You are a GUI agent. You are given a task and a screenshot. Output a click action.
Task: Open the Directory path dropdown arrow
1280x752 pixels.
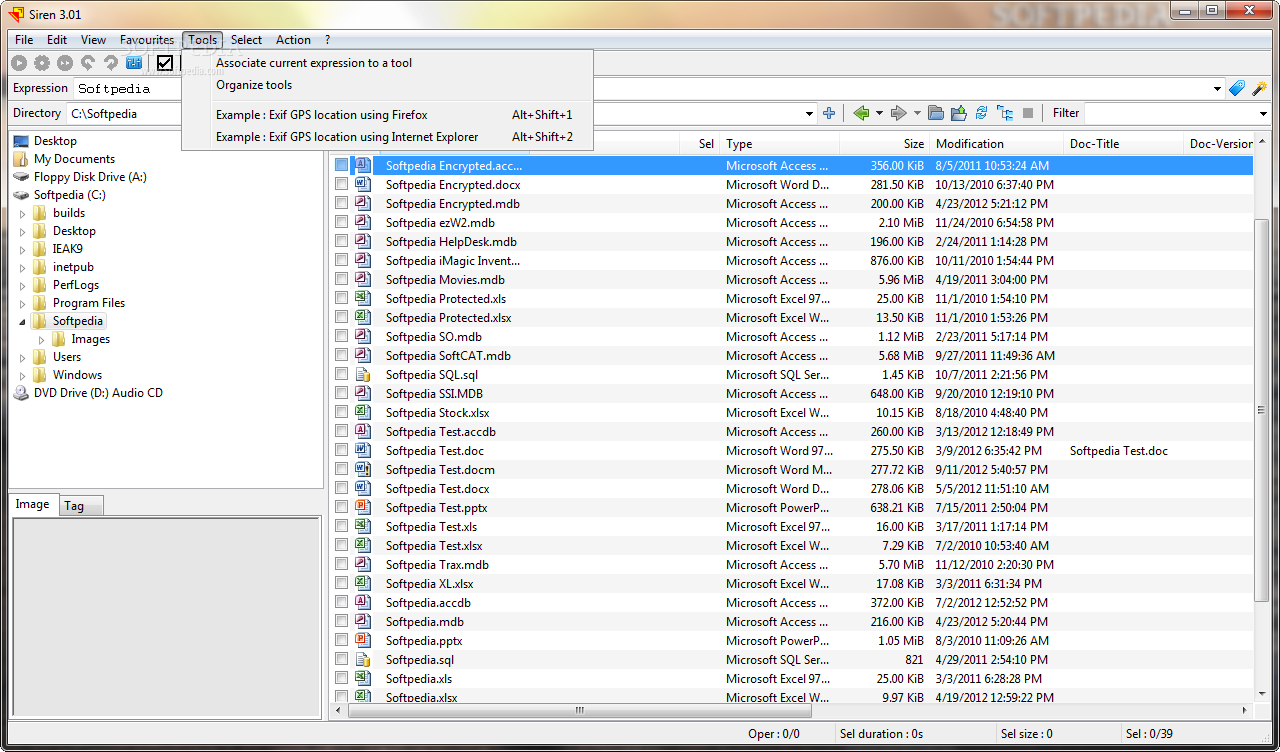pyautogui.click(x=809, y=114)
